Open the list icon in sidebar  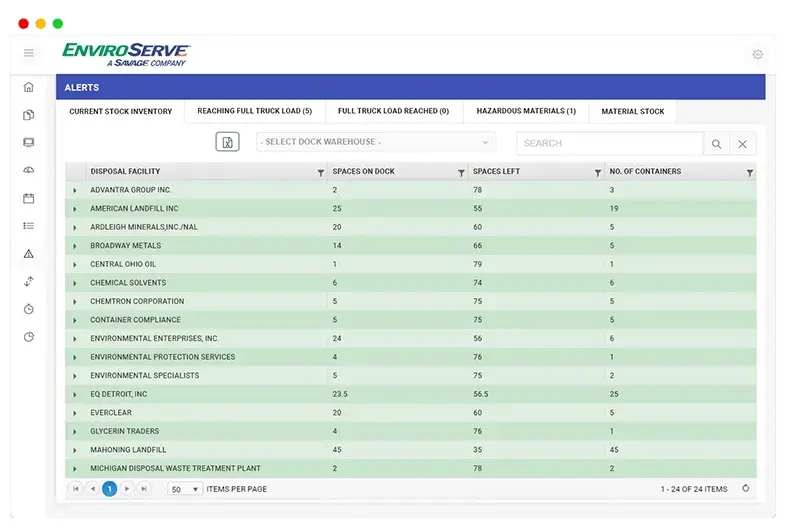pyautogui.click(x=29, y=226)
